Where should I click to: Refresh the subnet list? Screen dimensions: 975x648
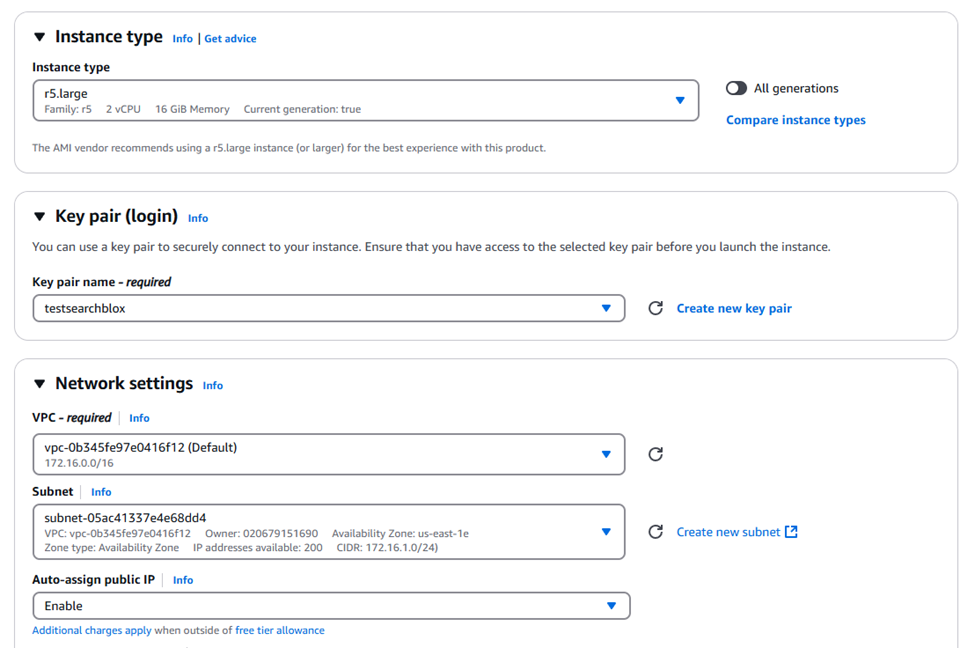(x=655, y=532)
